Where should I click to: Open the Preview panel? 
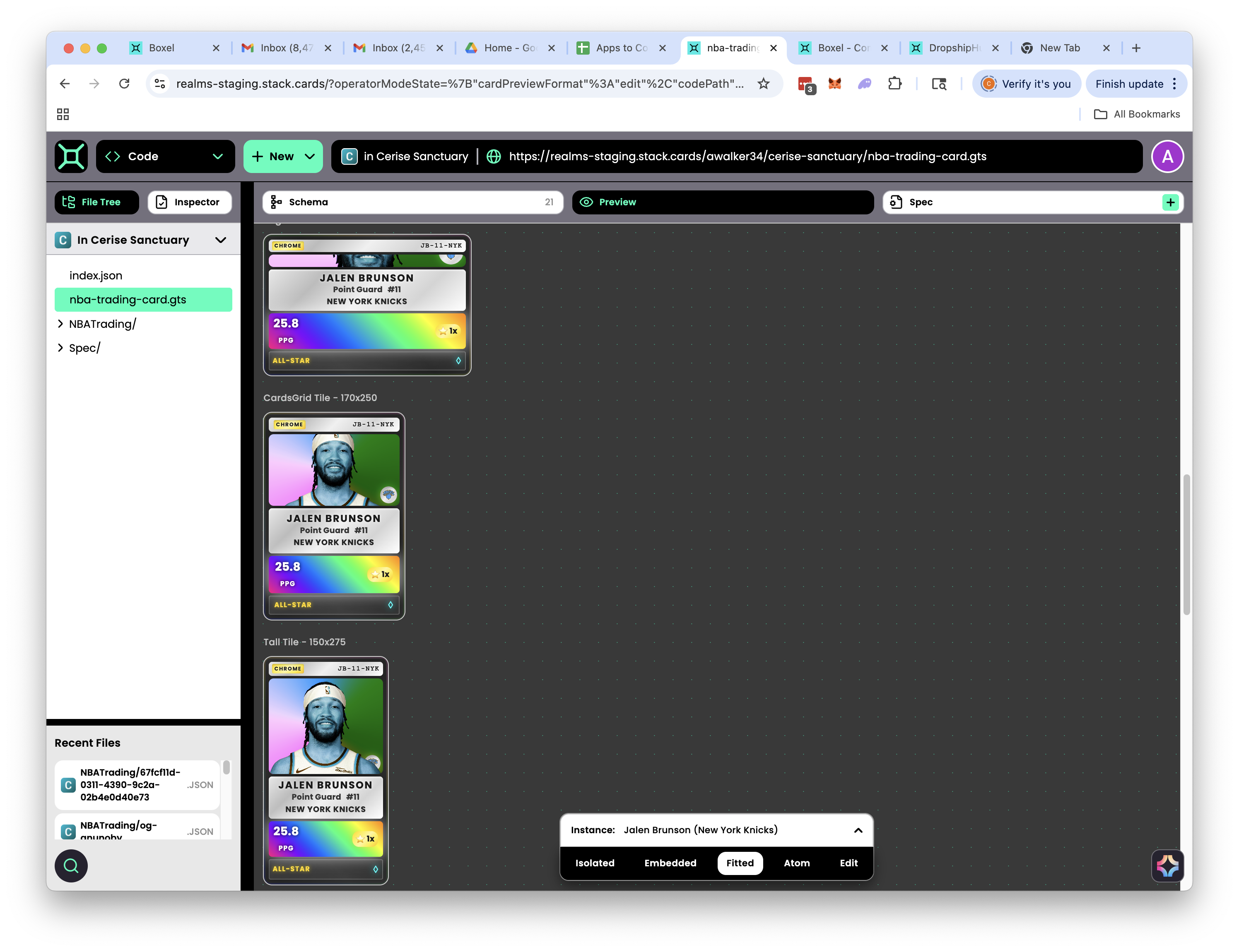(723, 202)
